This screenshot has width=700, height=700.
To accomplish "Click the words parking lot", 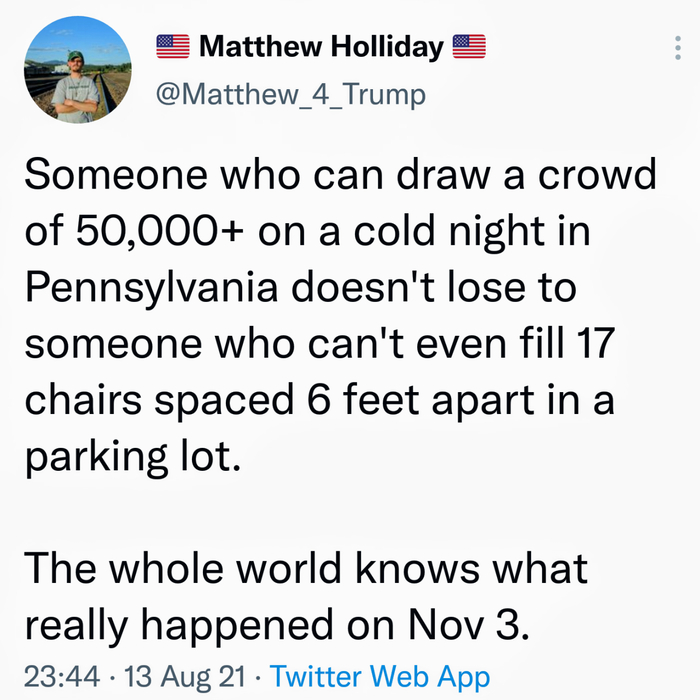I will 132,457.
